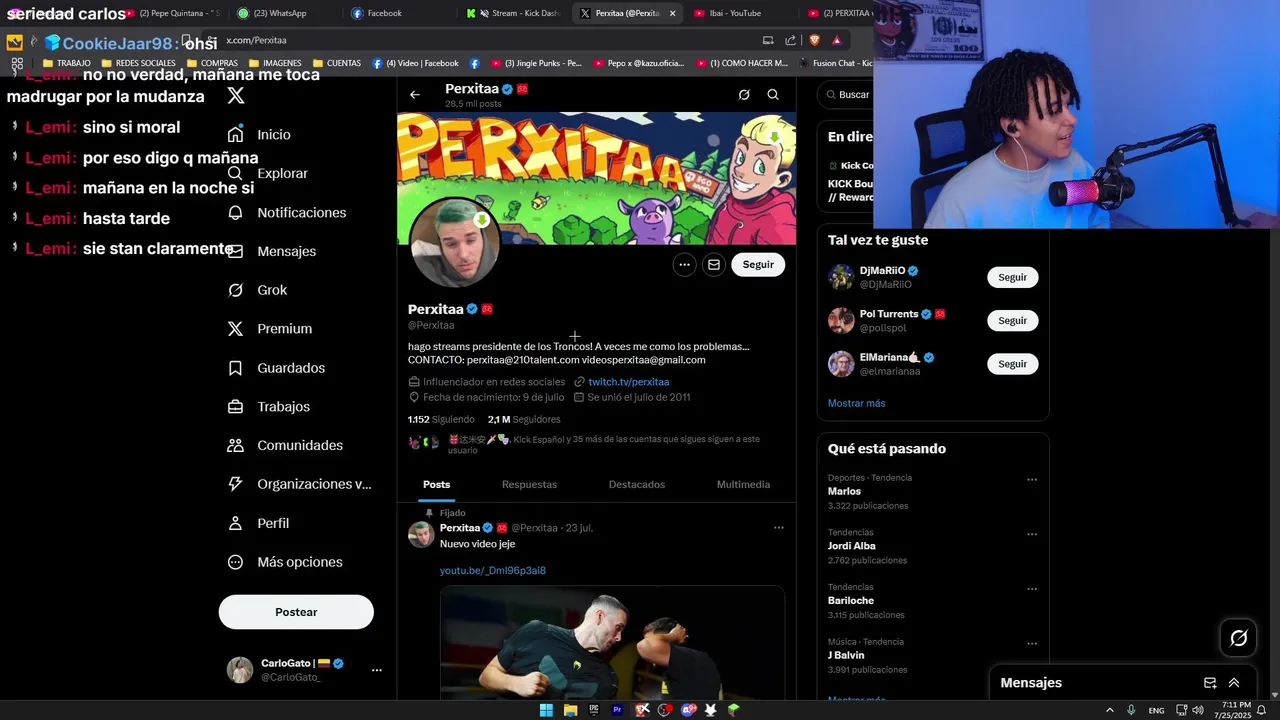Click the taskbar volume icon

pyautogui.click(x=1198, y=710)
